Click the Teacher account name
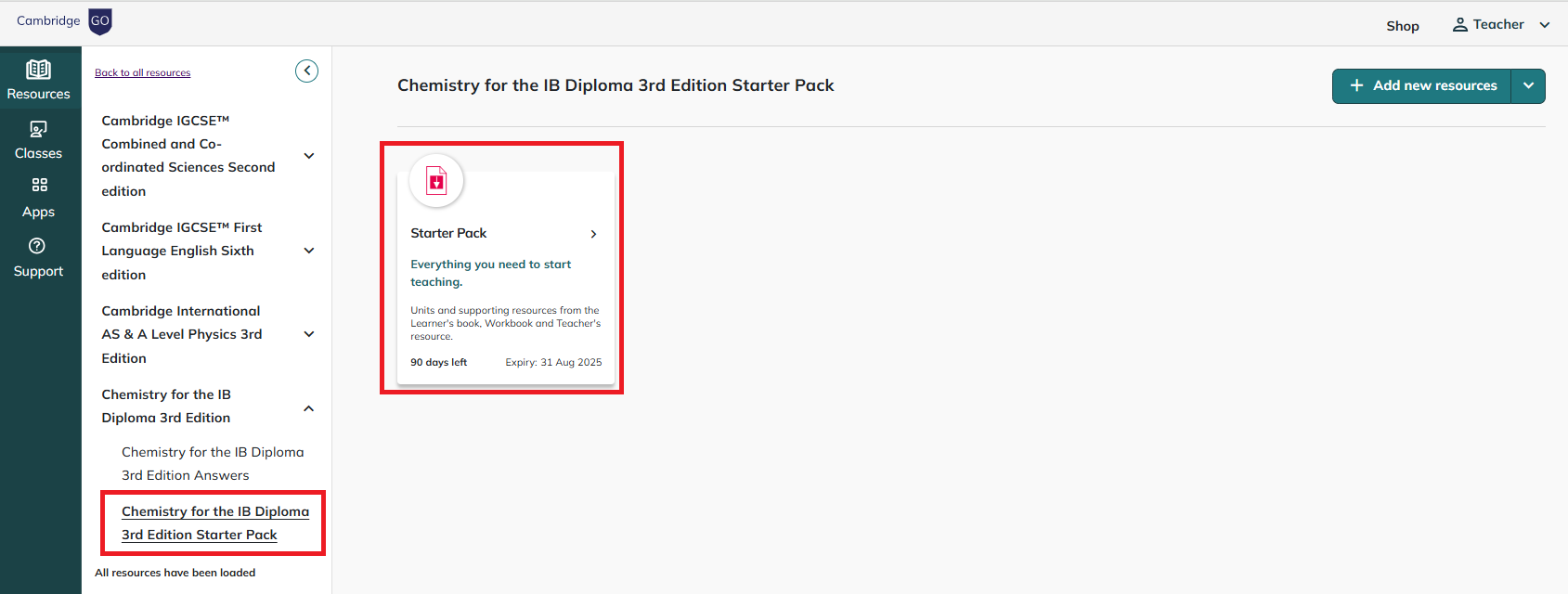Viewport: 1568px width, 594px height. (1498, 25)
